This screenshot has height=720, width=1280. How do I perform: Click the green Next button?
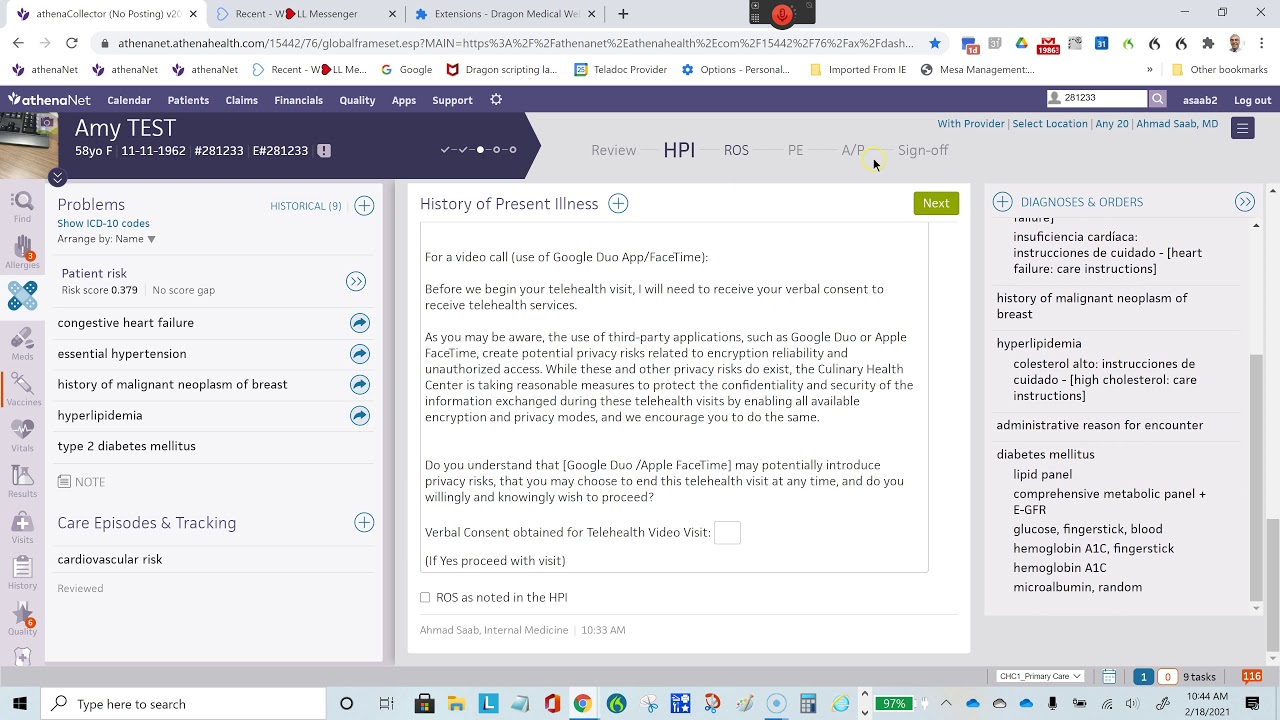(x=936, y=203)
